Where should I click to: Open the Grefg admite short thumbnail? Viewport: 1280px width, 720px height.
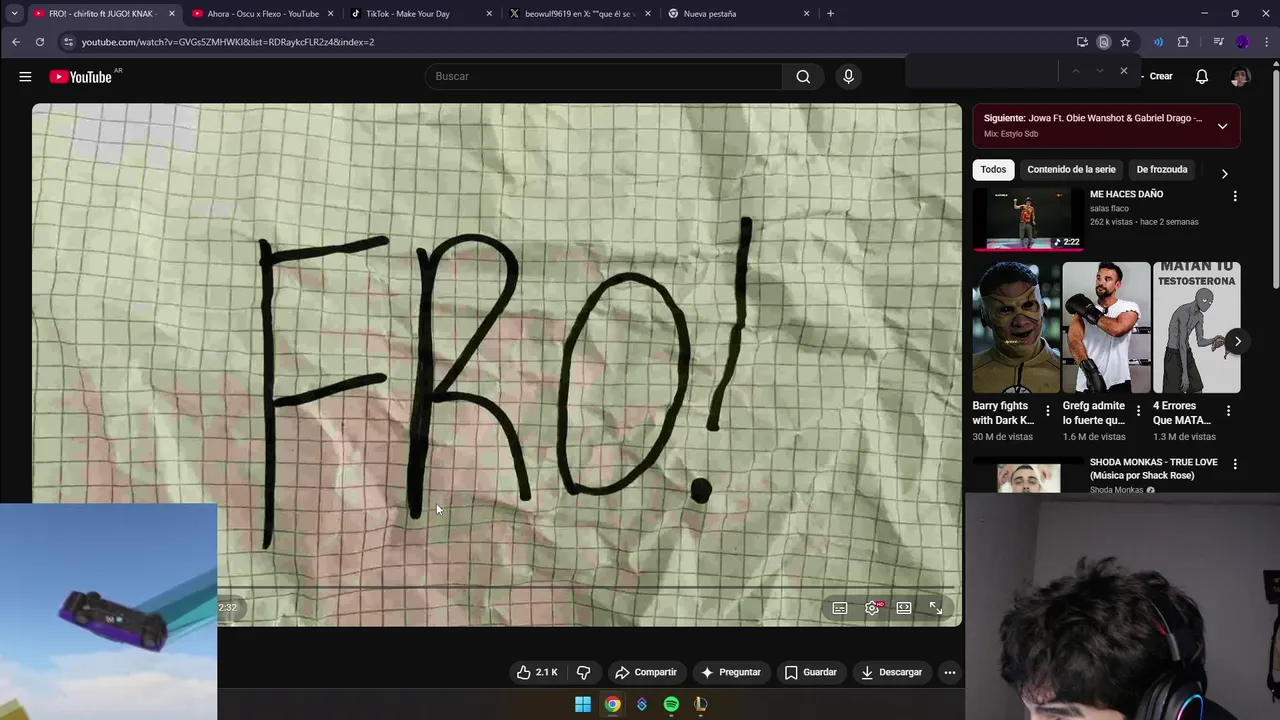pos(1106,328)
